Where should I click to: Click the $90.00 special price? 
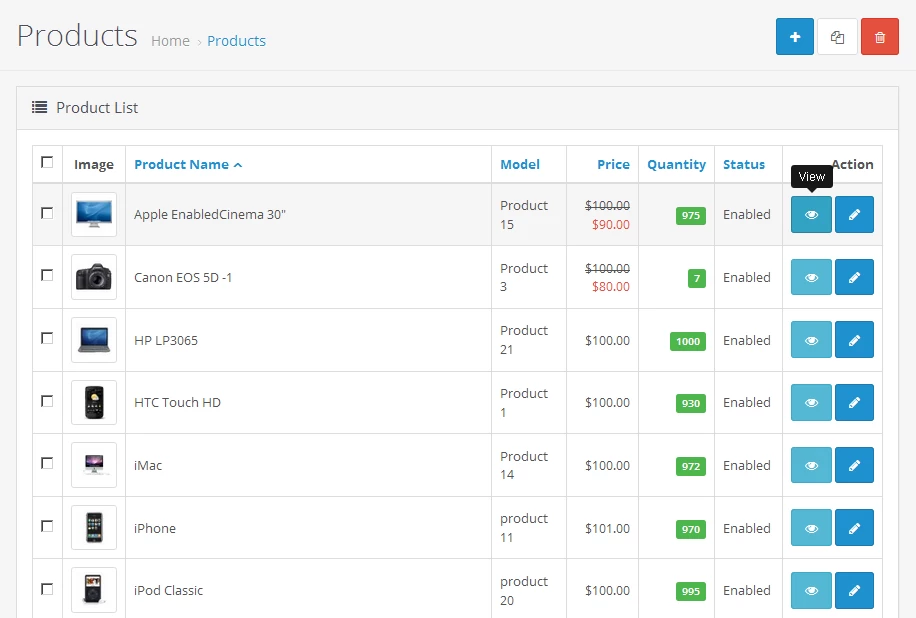(610, 224)
